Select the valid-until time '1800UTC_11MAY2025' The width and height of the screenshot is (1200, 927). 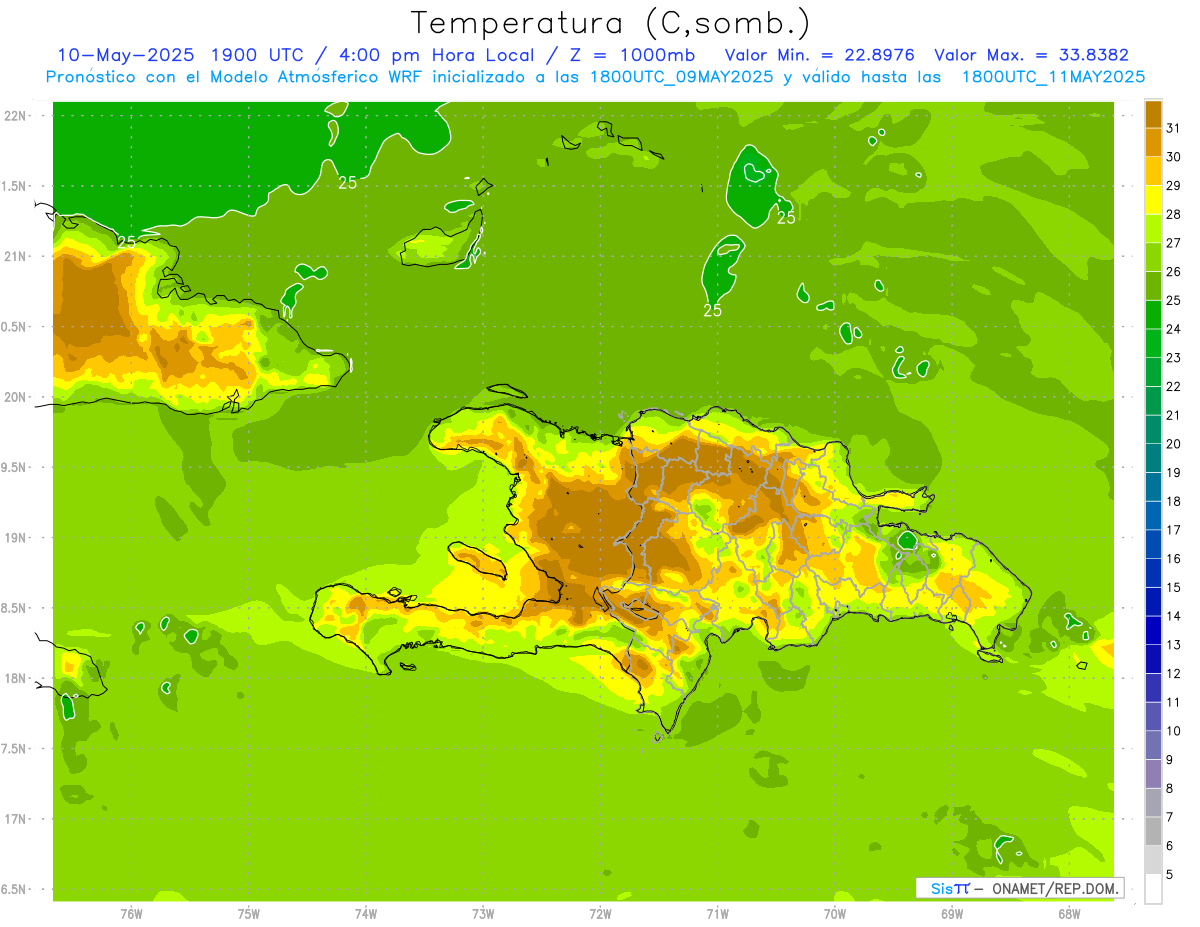pyautogui.click(x=1053, y=77)
